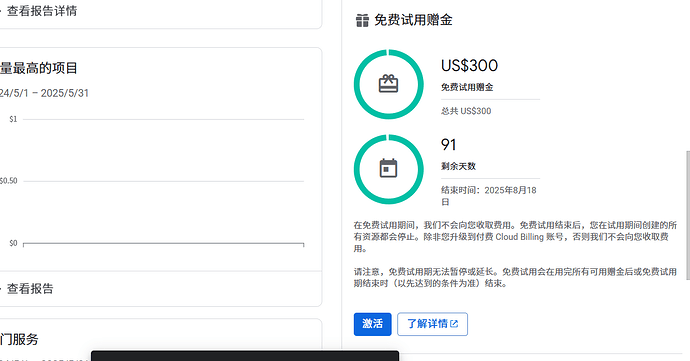Click the 总共 US$300 total text
This screenshot has width=690, height=361.
[466, 111]
